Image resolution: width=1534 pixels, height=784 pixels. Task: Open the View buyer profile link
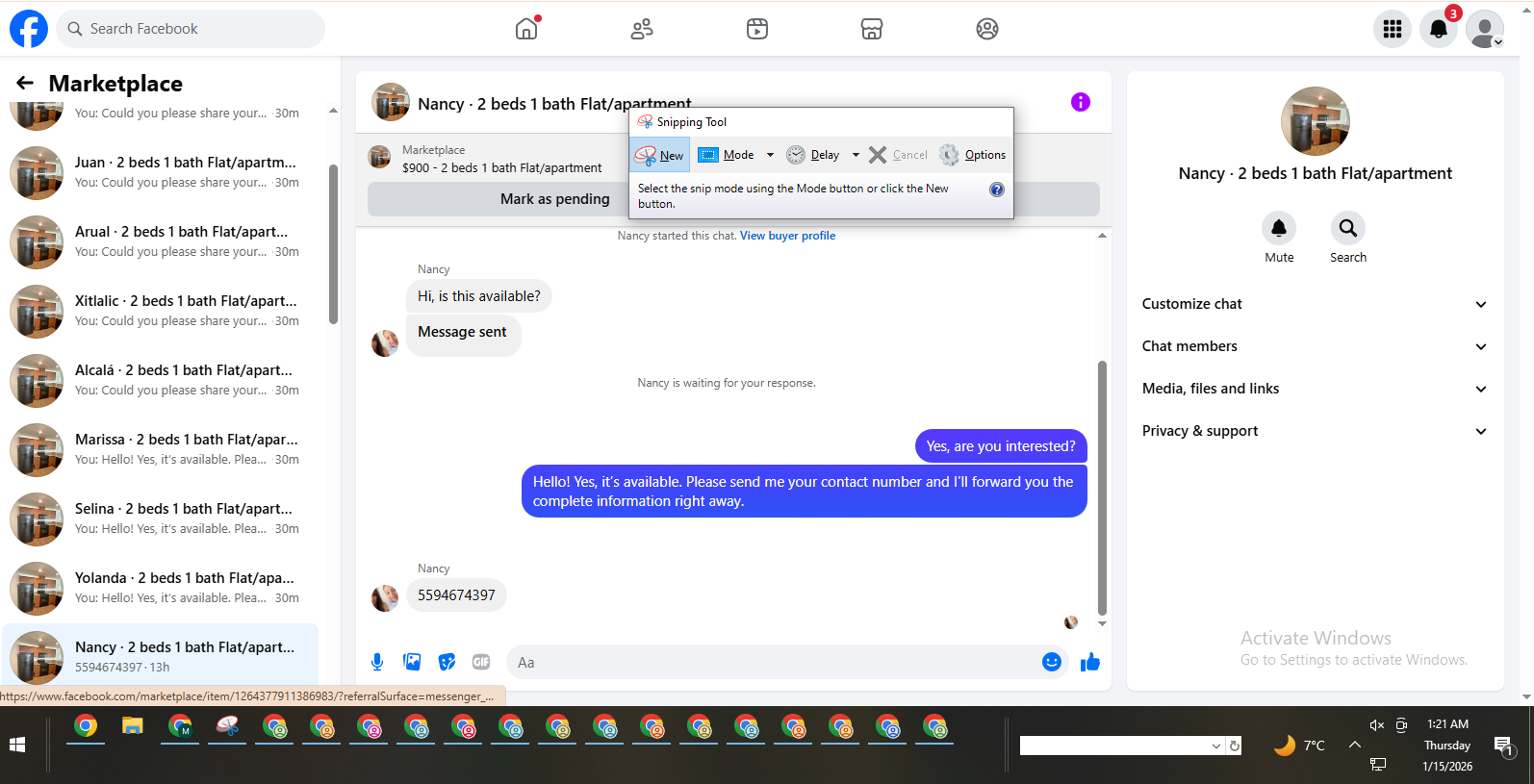787,236
